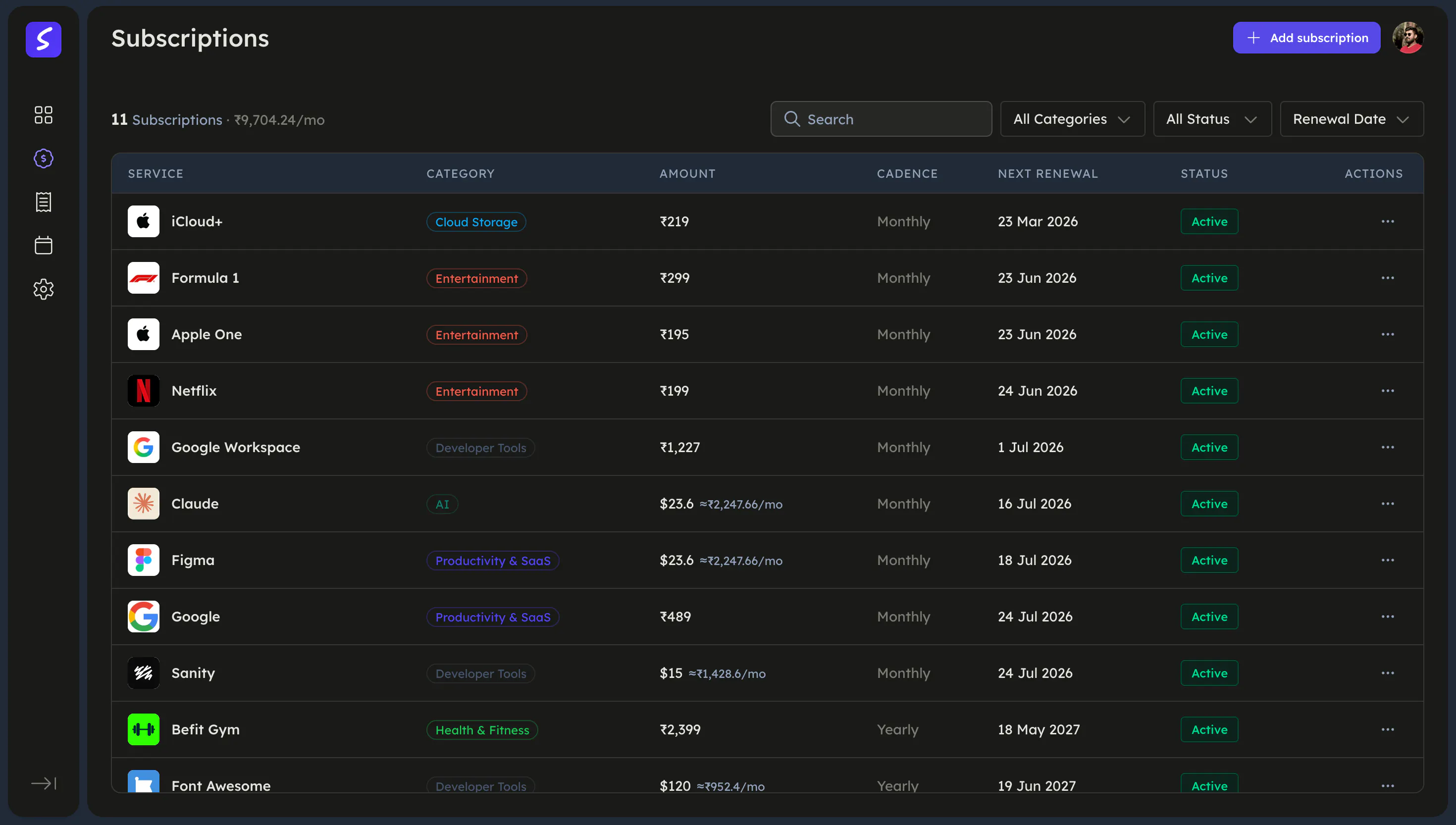Open actions menu for iCloud+ row
Image resolution: width=1456 pixels, height=825 pixels.
click(x=1388, y=221)
